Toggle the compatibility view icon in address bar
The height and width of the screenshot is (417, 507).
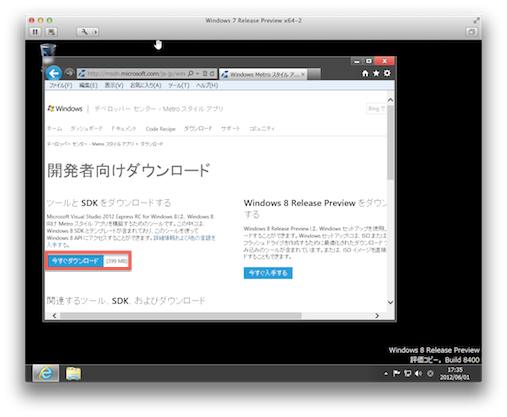click(205, 73)
